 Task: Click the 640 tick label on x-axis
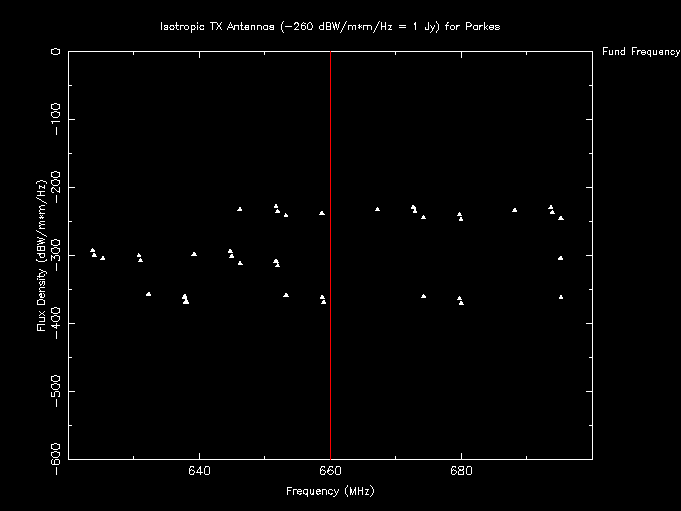(x=200, y=470)
